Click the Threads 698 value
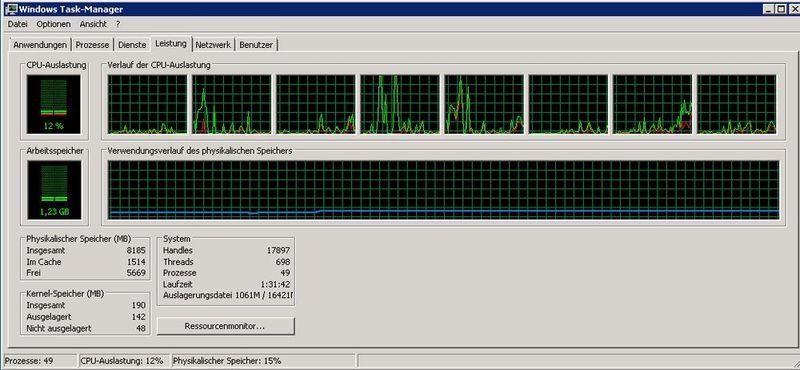Screen dimensions: 800x370 coord(283,262)
